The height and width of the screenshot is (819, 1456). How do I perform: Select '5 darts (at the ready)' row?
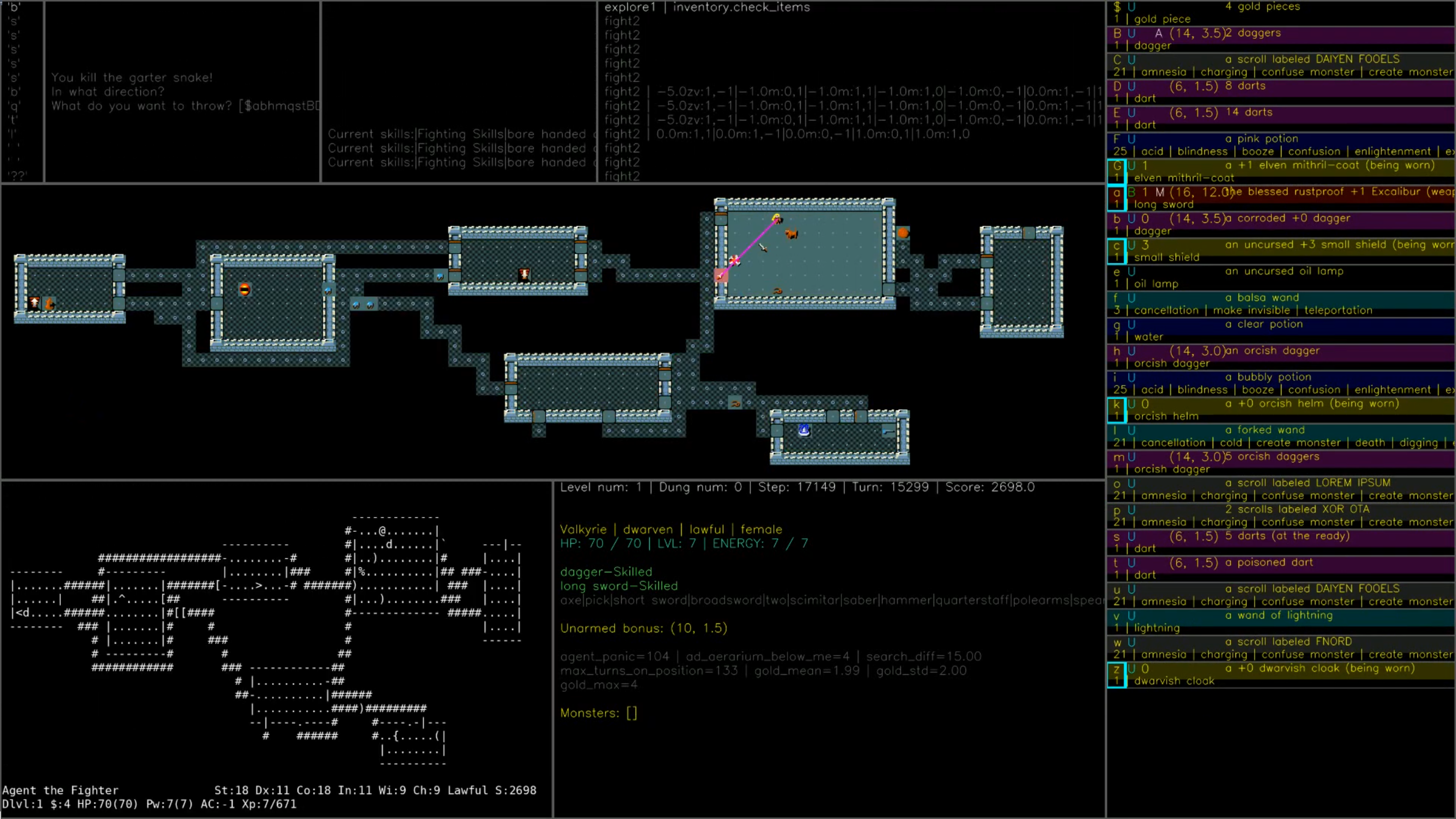1281,543
